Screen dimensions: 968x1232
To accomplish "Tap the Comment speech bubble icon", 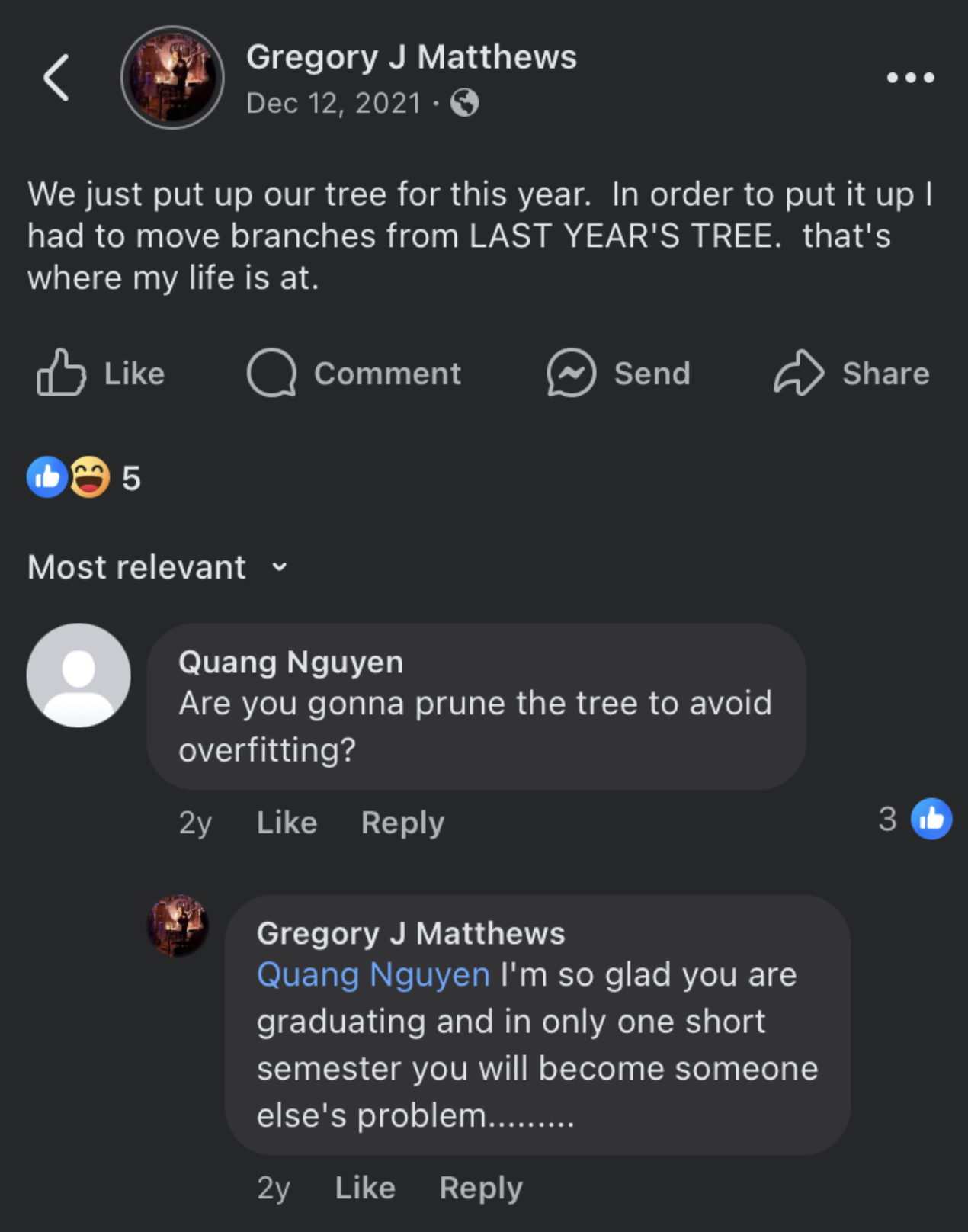I will point(271,373).
